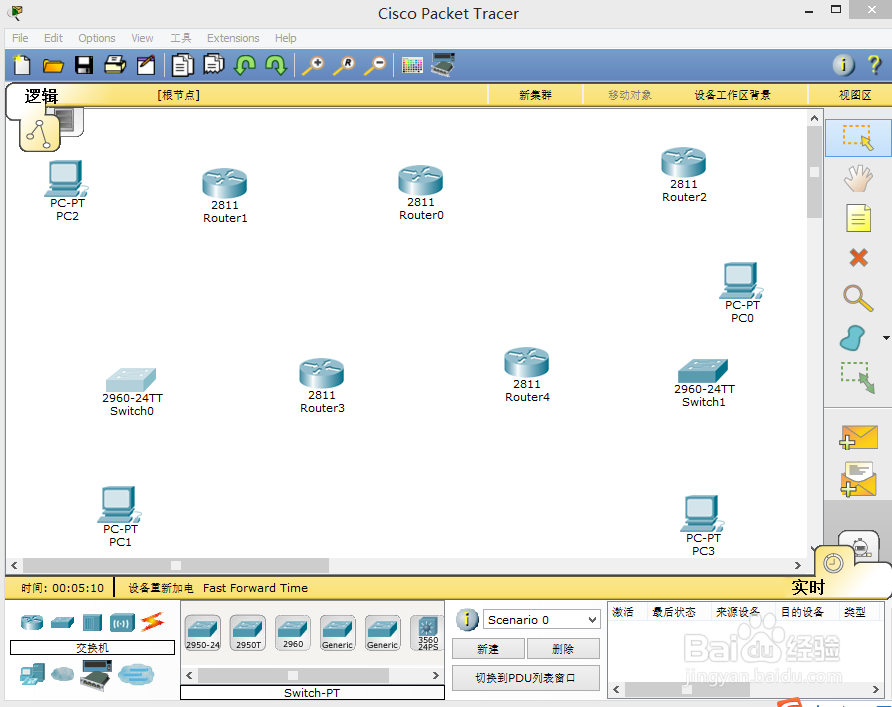This screenshot has height=707, width=892.
Task: Choose the Place Note tool
Action: tap(858, 218)
